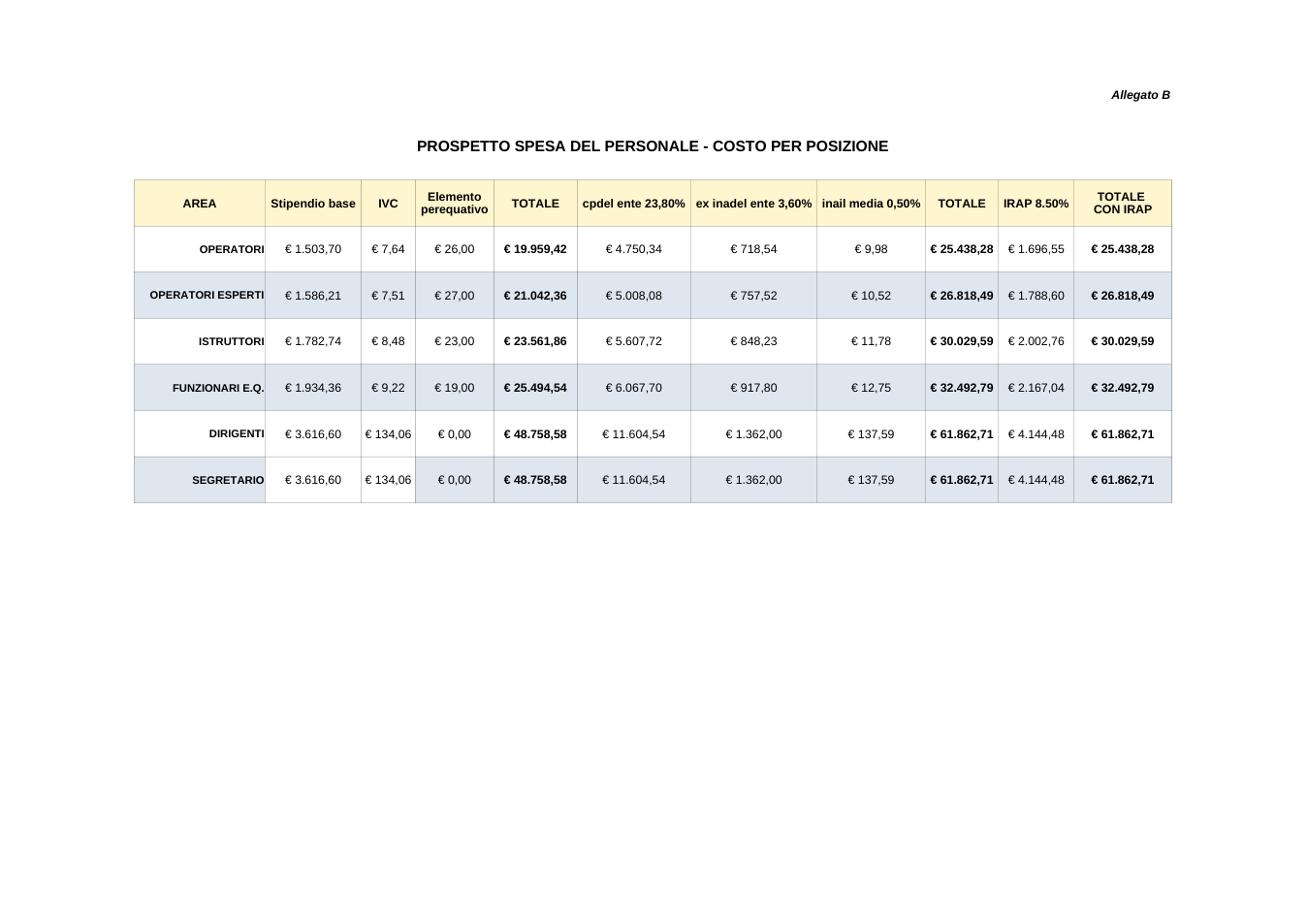Click the cpdel value € 4.750,34
Viewport: 1307px width, 924px height.
[634, 249]
